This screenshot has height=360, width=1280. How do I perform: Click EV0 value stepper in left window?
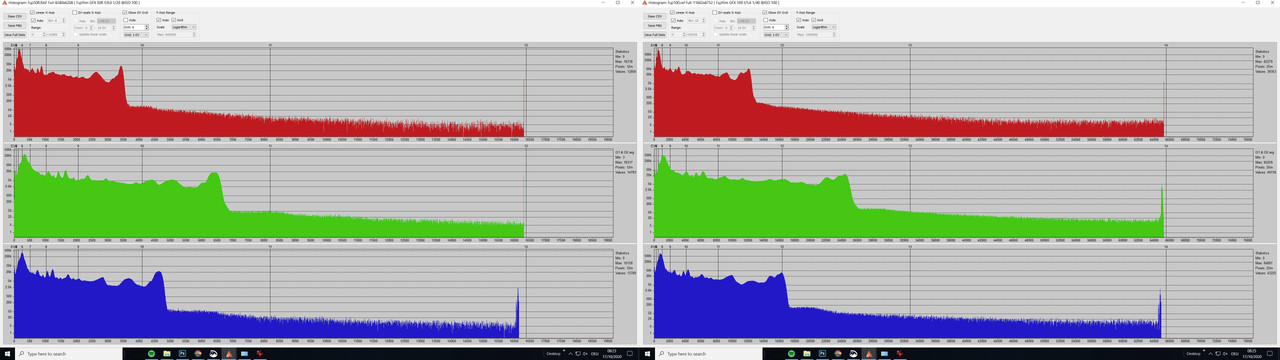point(147,27)
